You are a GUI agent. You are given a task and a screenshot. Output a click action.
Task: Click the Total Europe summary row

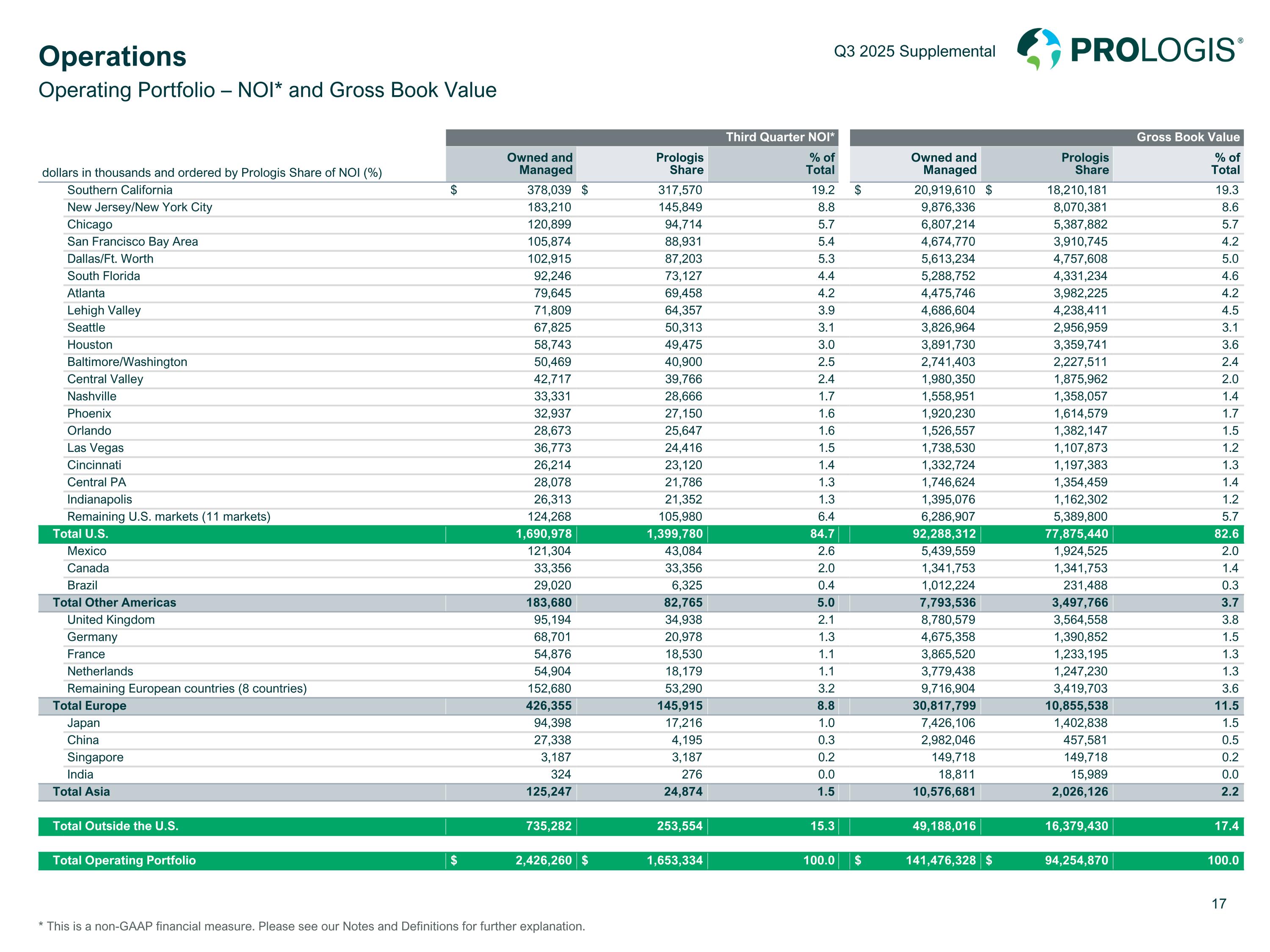click(90, 706)
